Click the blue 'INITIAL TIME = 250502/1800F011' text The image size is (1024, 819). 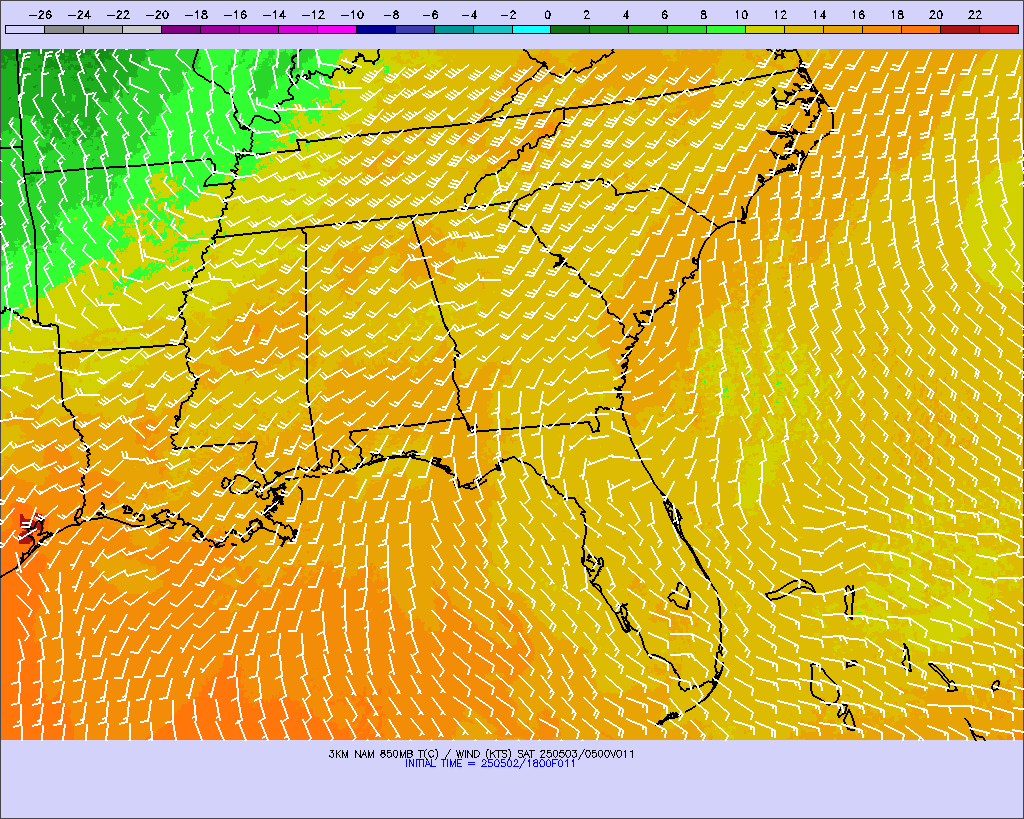point(490,763)
